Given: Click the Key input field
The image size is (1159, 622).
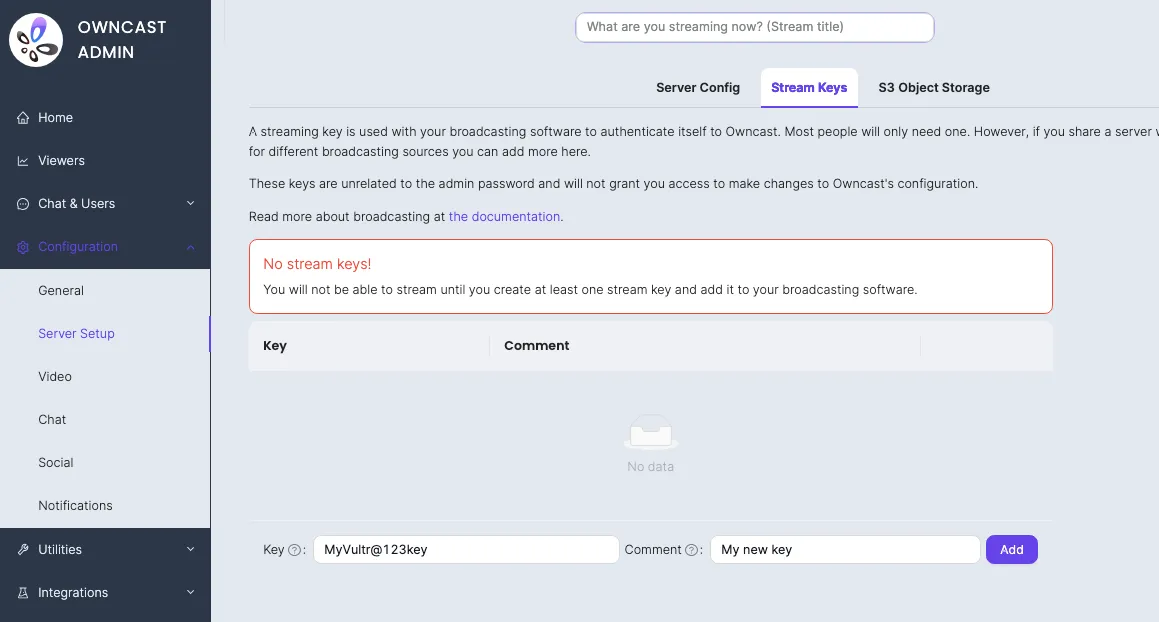Looking at the screenshot, I should 466,550.
